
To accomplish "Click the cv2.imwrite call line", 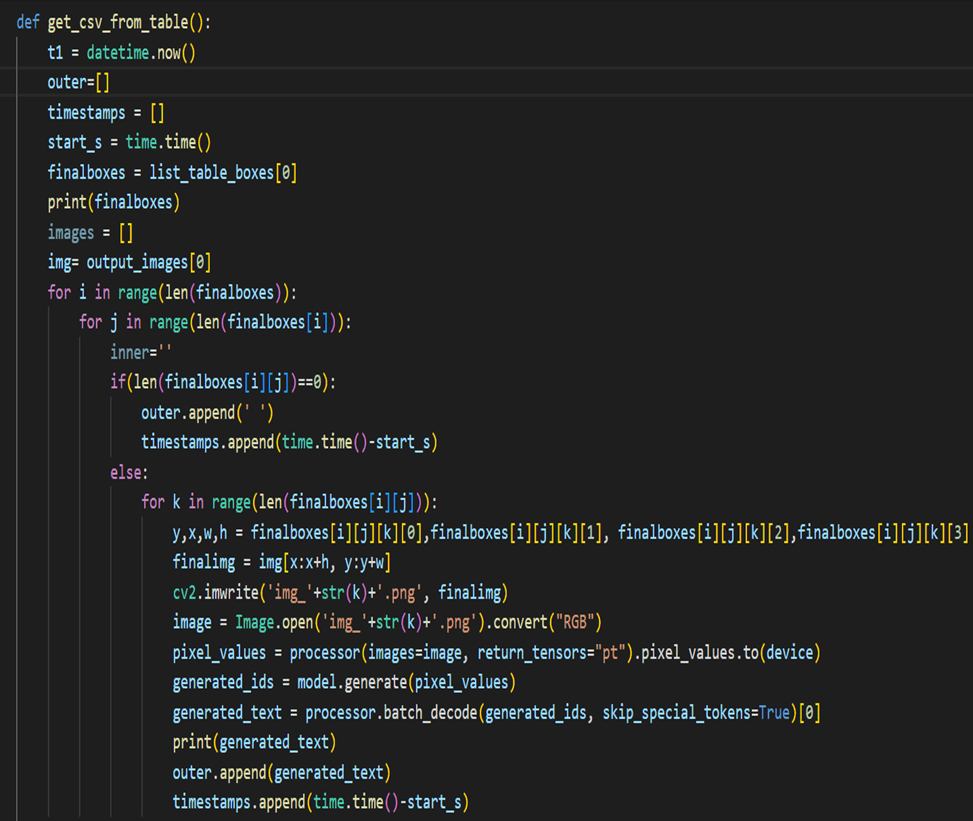I will [x=340, y=593].
